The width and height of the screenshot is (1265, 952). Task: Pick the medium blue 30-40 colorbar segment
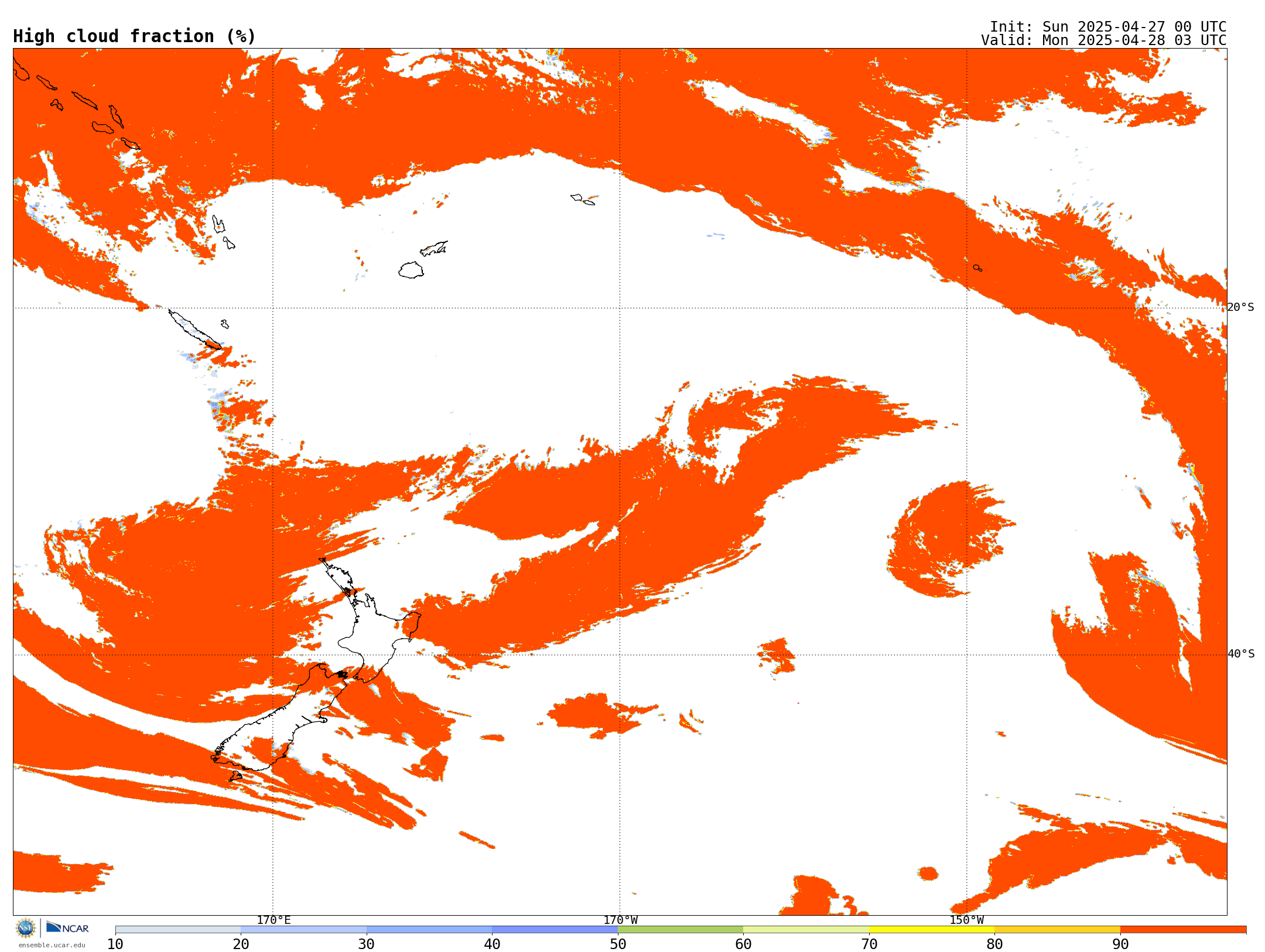[429, 930]
